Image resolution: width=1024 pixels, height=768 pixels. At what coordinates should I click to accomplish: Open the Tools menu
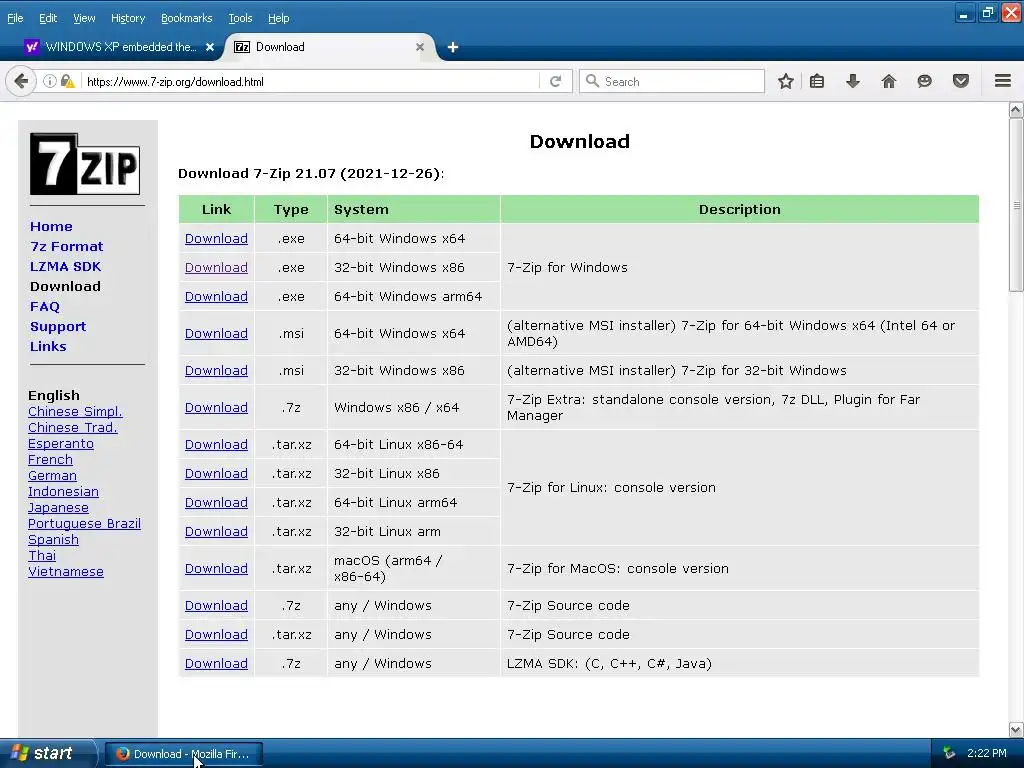[x=240, y=18]
